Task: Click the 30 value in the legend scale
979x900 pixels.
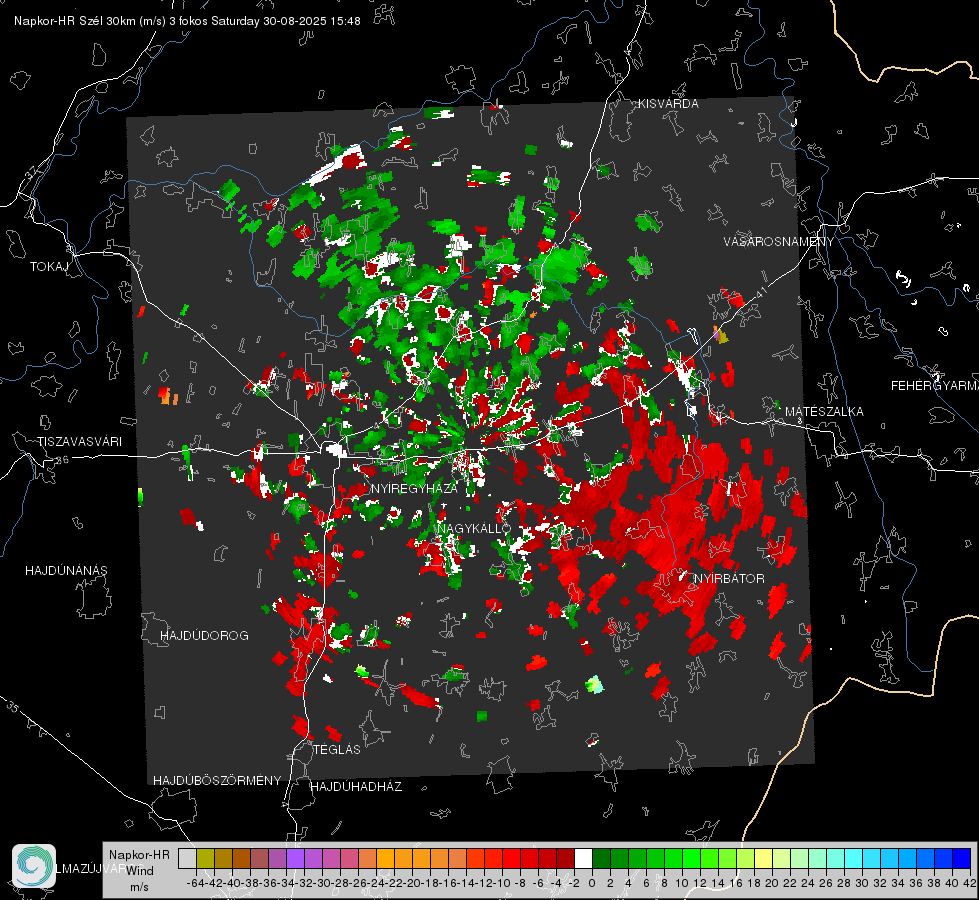Action: pos(862,883)
